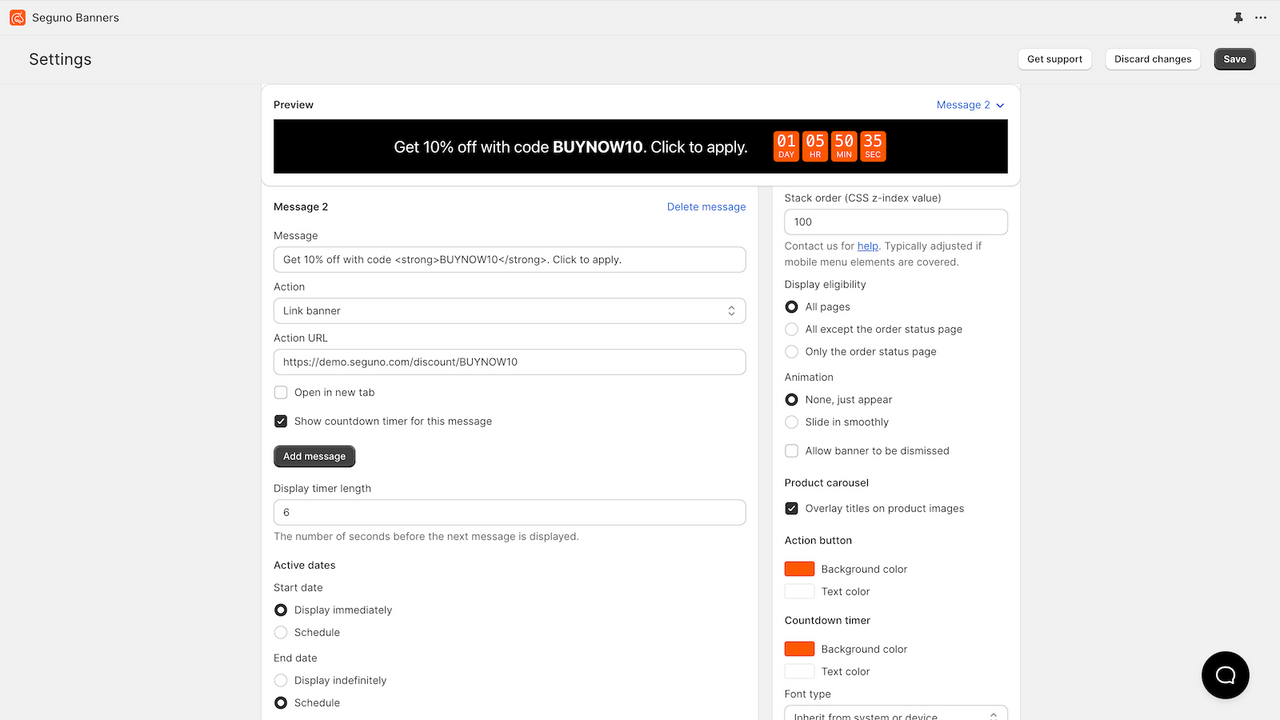Open the three-dot overflow menu
This screenshot has width=1280, height=720.
[1261, 17]
